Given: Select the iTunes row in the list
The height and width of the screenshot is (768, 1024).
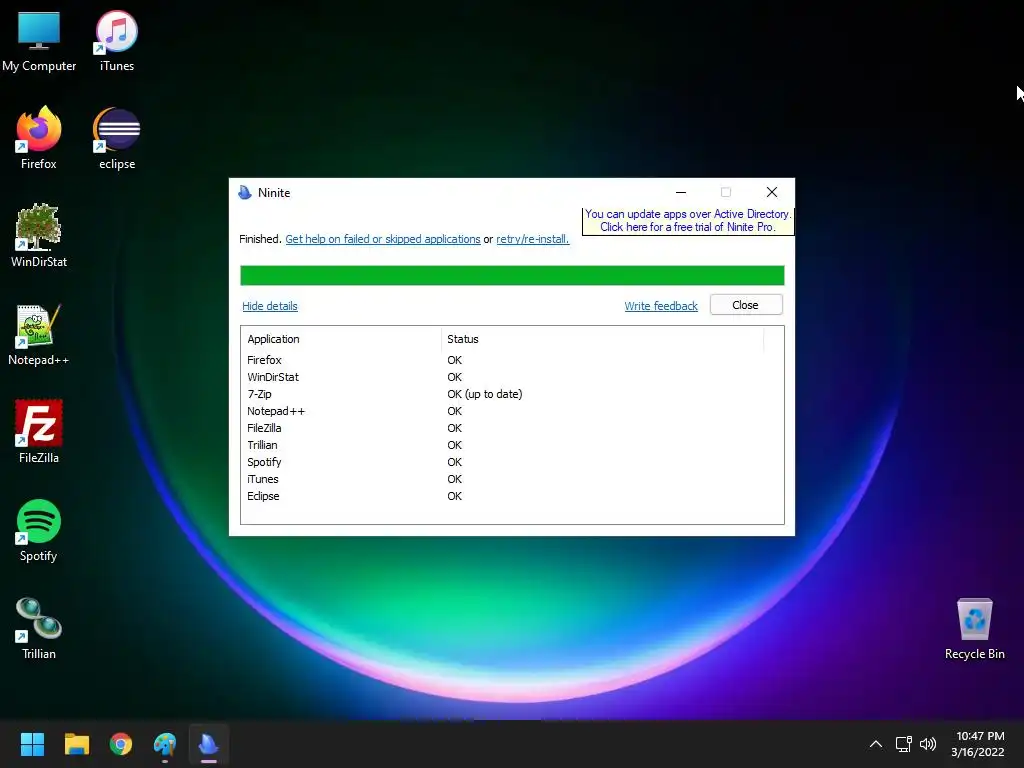Looking at the screenshot, I should point(512,479).
